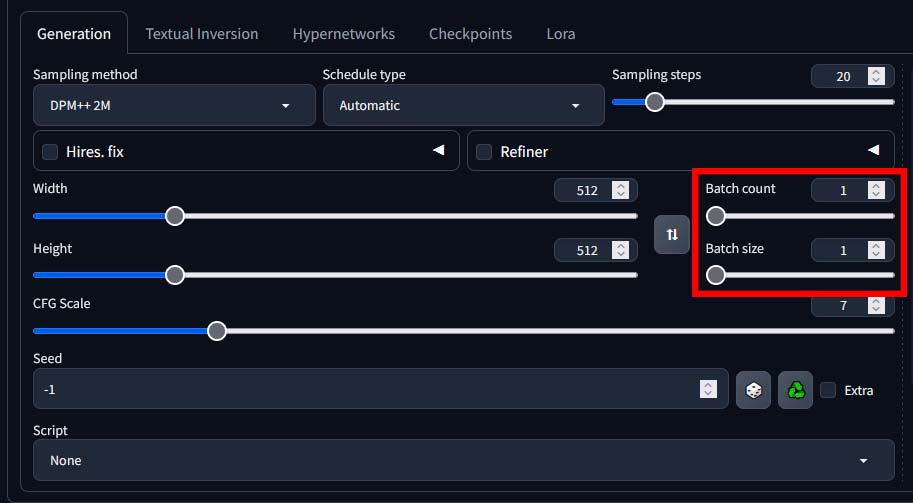The height and width of the screenshot is (503, 913).
Task: Click the Seed field spinner arrows
Action: tap(708, 389)
